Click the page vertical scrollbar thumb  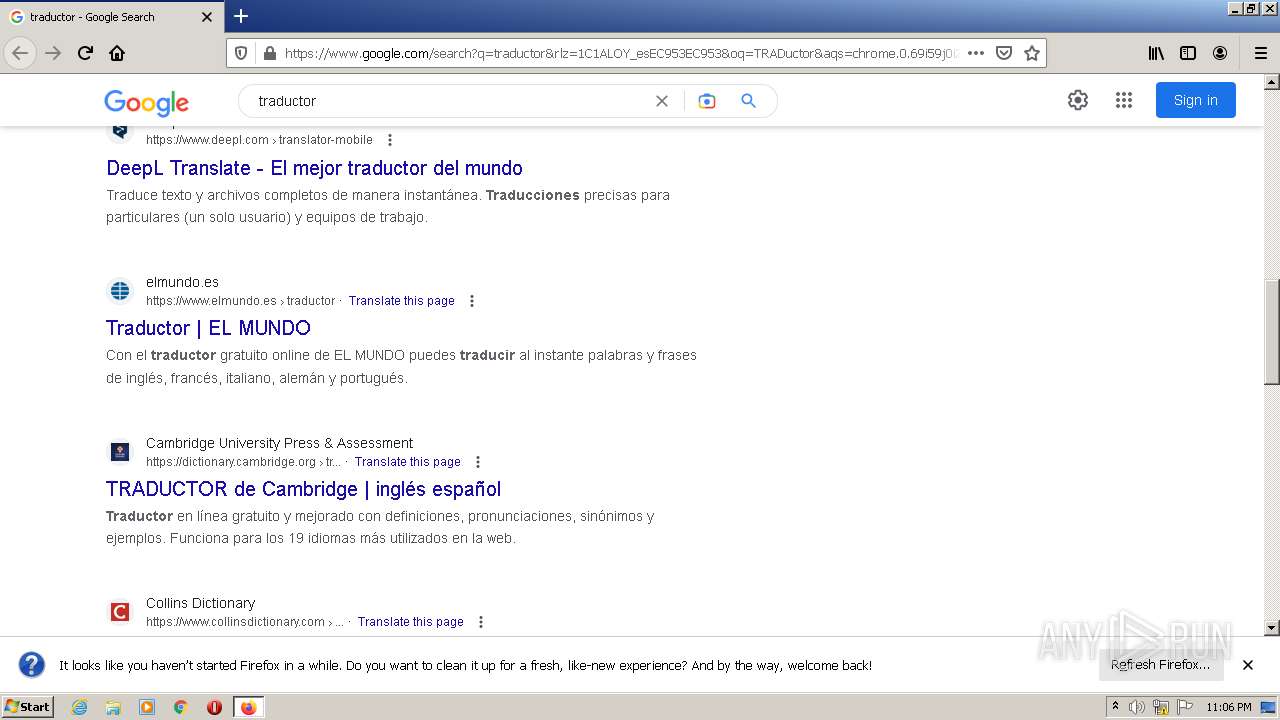click(x=1272, y=331)
